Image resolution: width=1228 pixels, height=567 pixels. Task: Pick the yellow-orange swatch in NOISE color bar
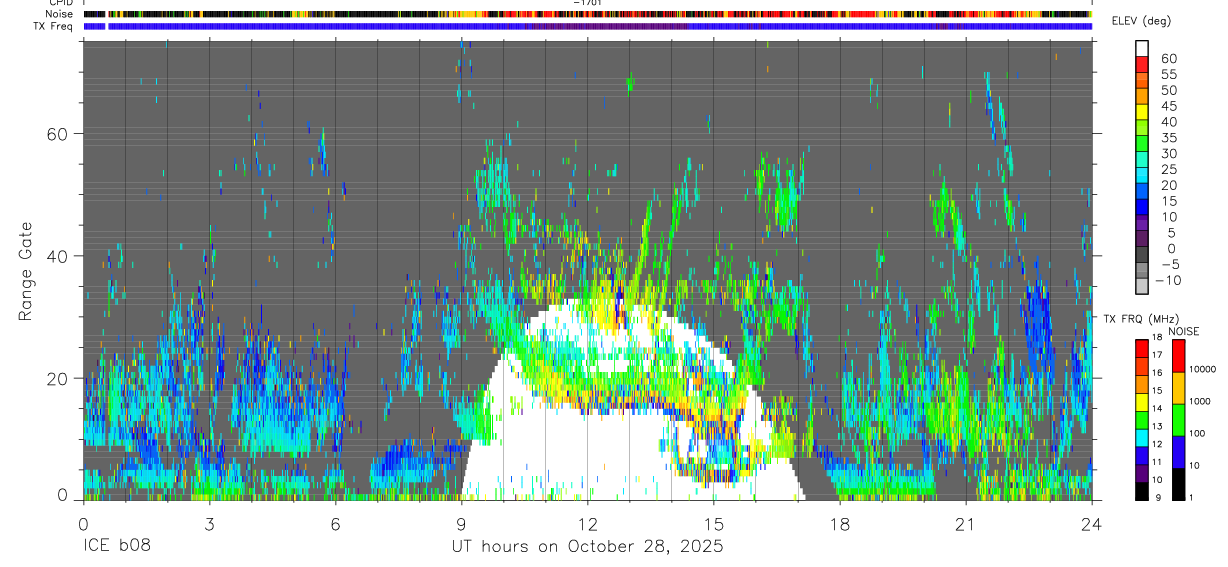point(1179,388)
